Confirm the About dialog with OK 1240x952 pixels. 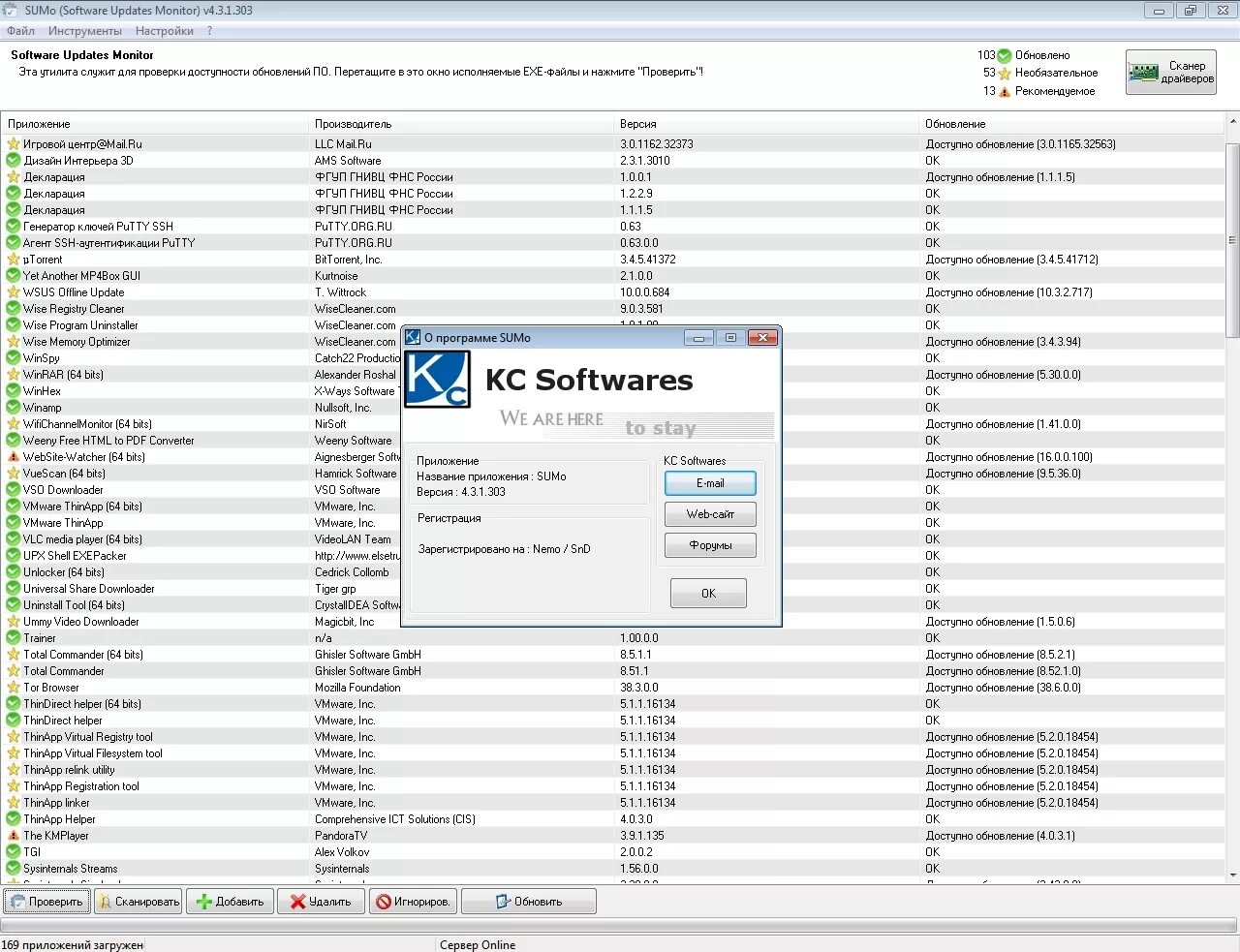[x=708, y=593]
